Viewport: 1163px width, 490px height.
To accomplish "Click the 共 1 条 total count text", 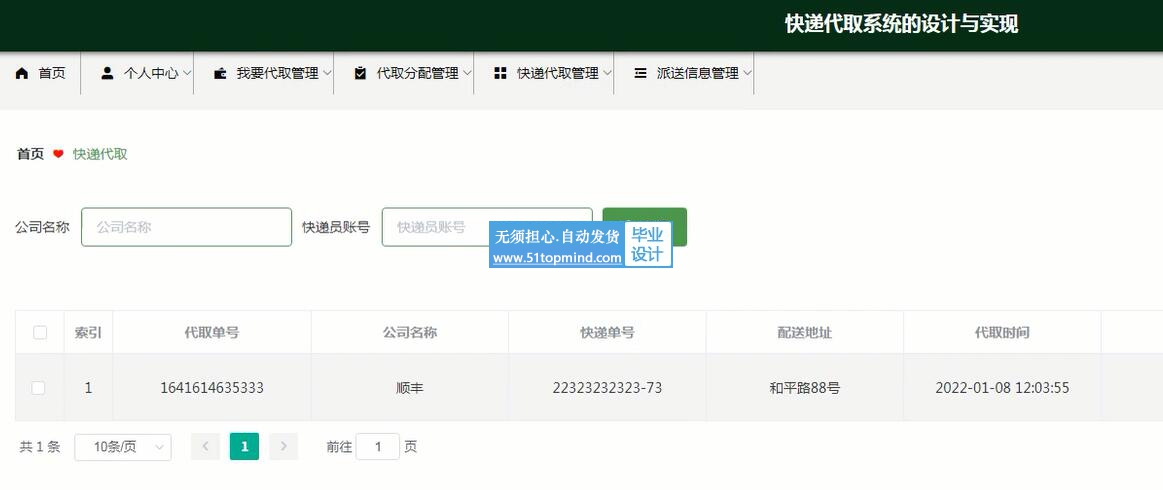I will click(x=39, y=447).
